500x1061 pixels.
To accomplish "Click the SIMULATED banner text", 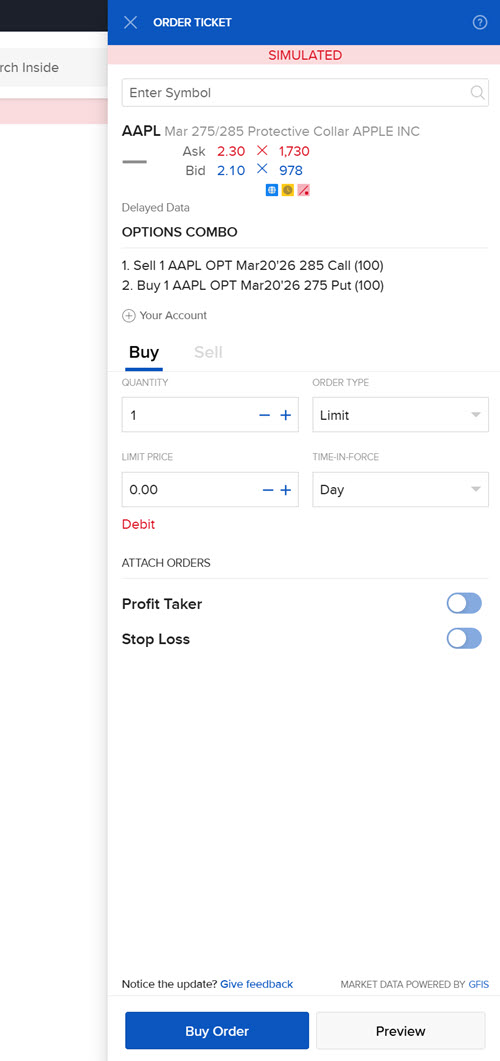I will point(305,55).
